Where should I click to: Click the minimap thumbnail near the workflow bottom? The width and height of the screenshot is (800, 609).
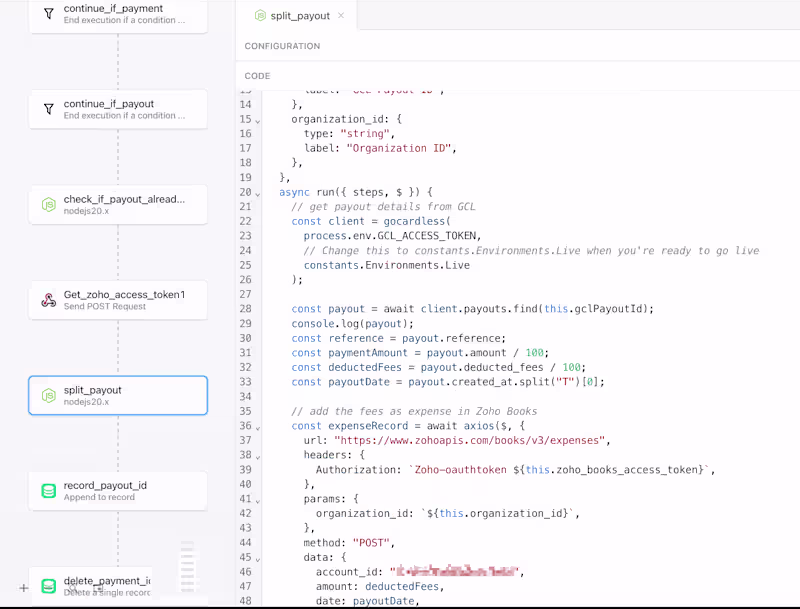(x=188, y=566)
